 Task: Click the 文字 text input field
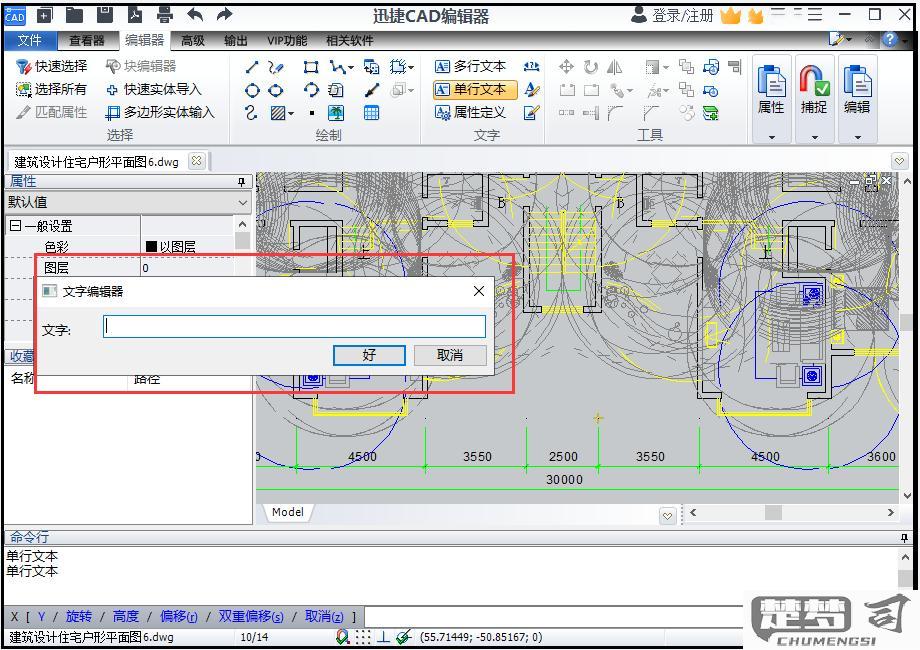point(295,327)
